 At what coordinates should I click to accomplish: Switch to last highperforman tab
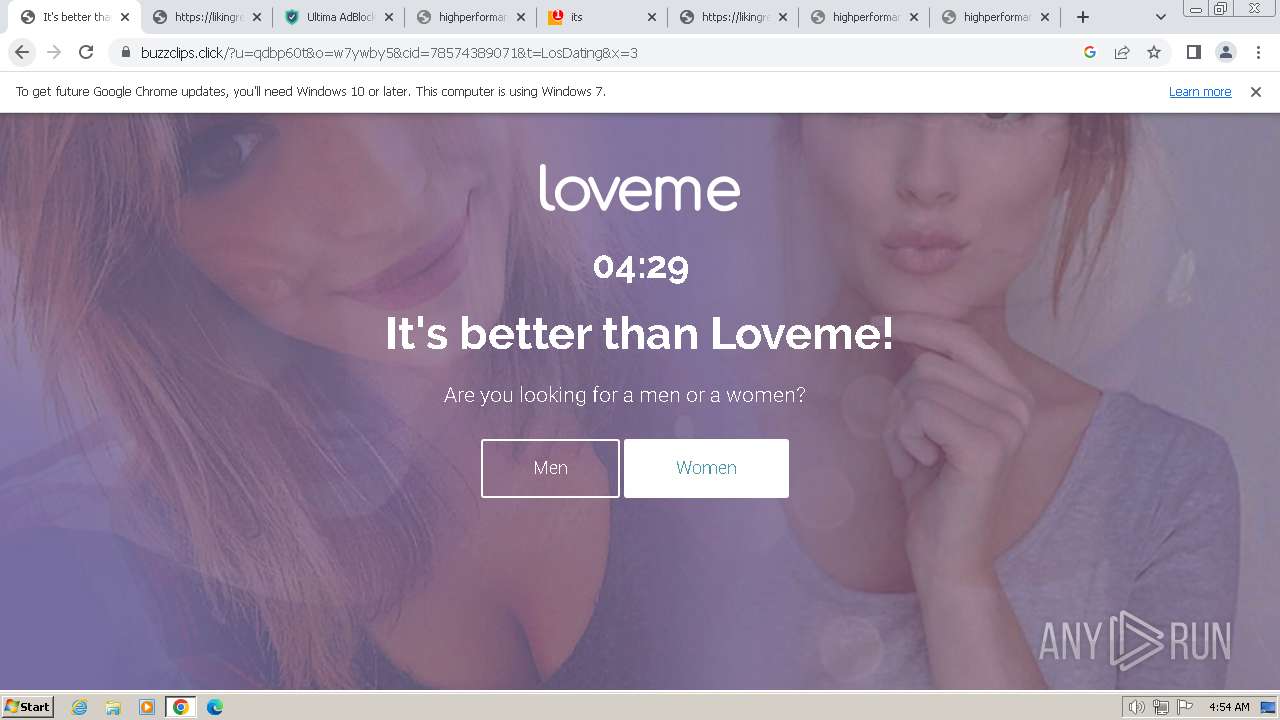click(x=997, y=17)
